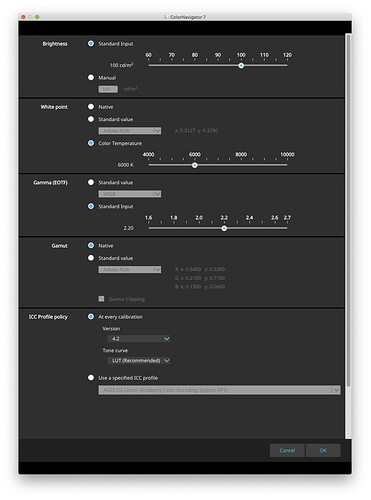Click the Manual brightness value input field
This screenshot has height=500, width=371.
(x=108, y=89)
